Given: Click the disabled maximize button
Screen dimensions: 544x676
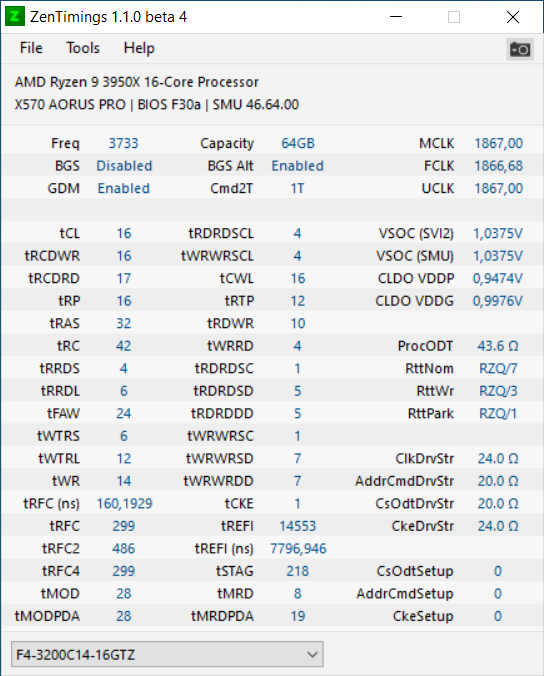Looking at the screenshot, I should (x=454, y=17).
